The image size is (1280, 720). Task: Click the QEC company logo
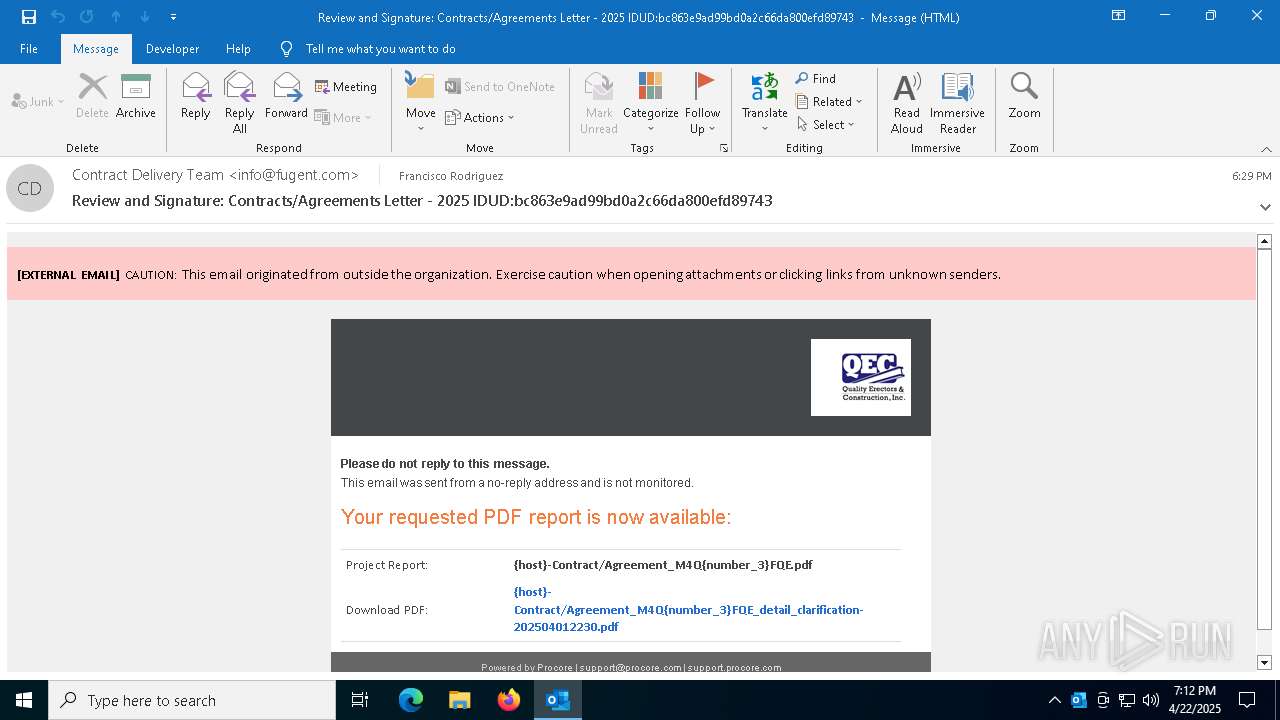(861, 377)
